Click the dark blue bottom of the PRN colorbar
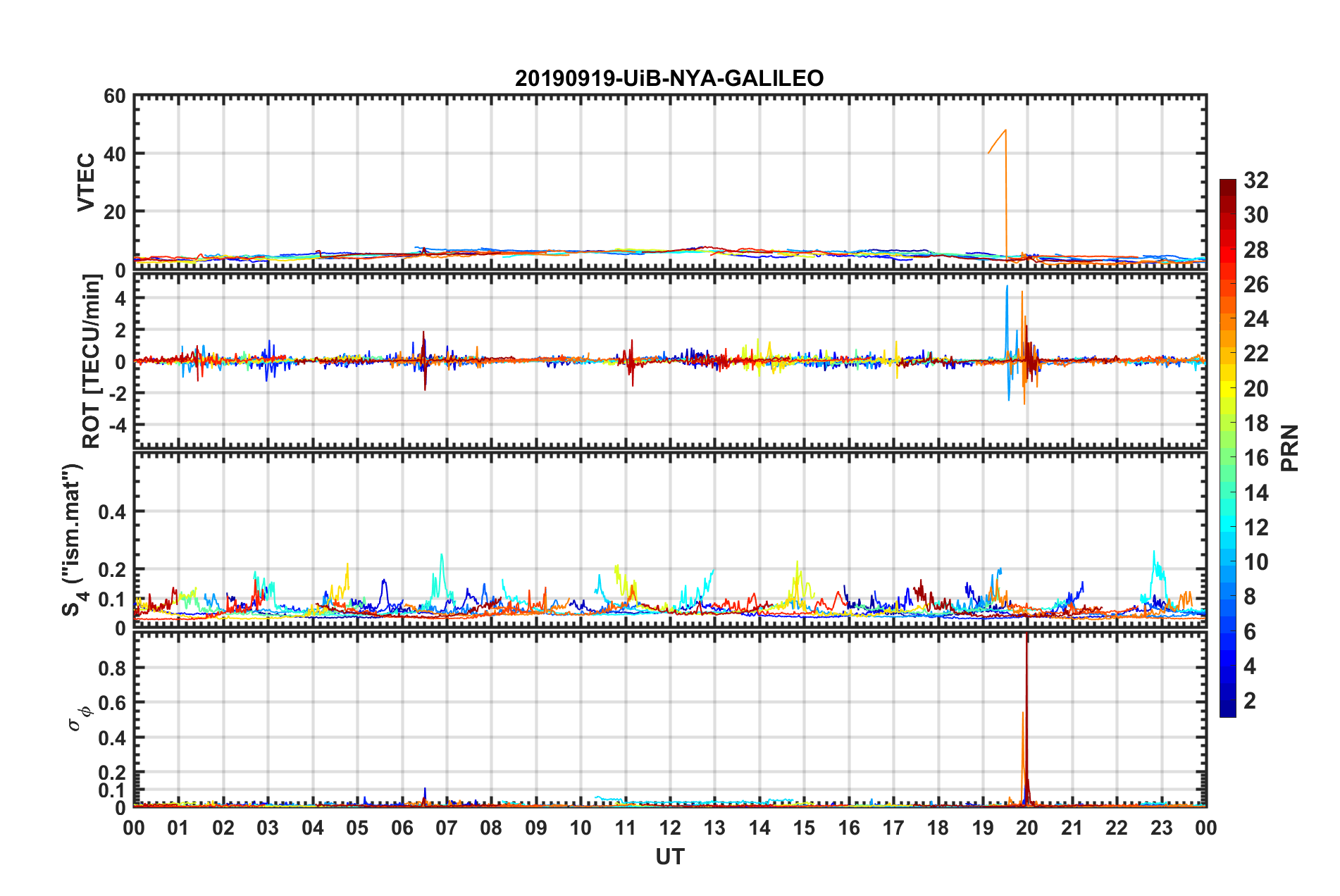This screenshot has width=1340, height=896. [1228, 709]
